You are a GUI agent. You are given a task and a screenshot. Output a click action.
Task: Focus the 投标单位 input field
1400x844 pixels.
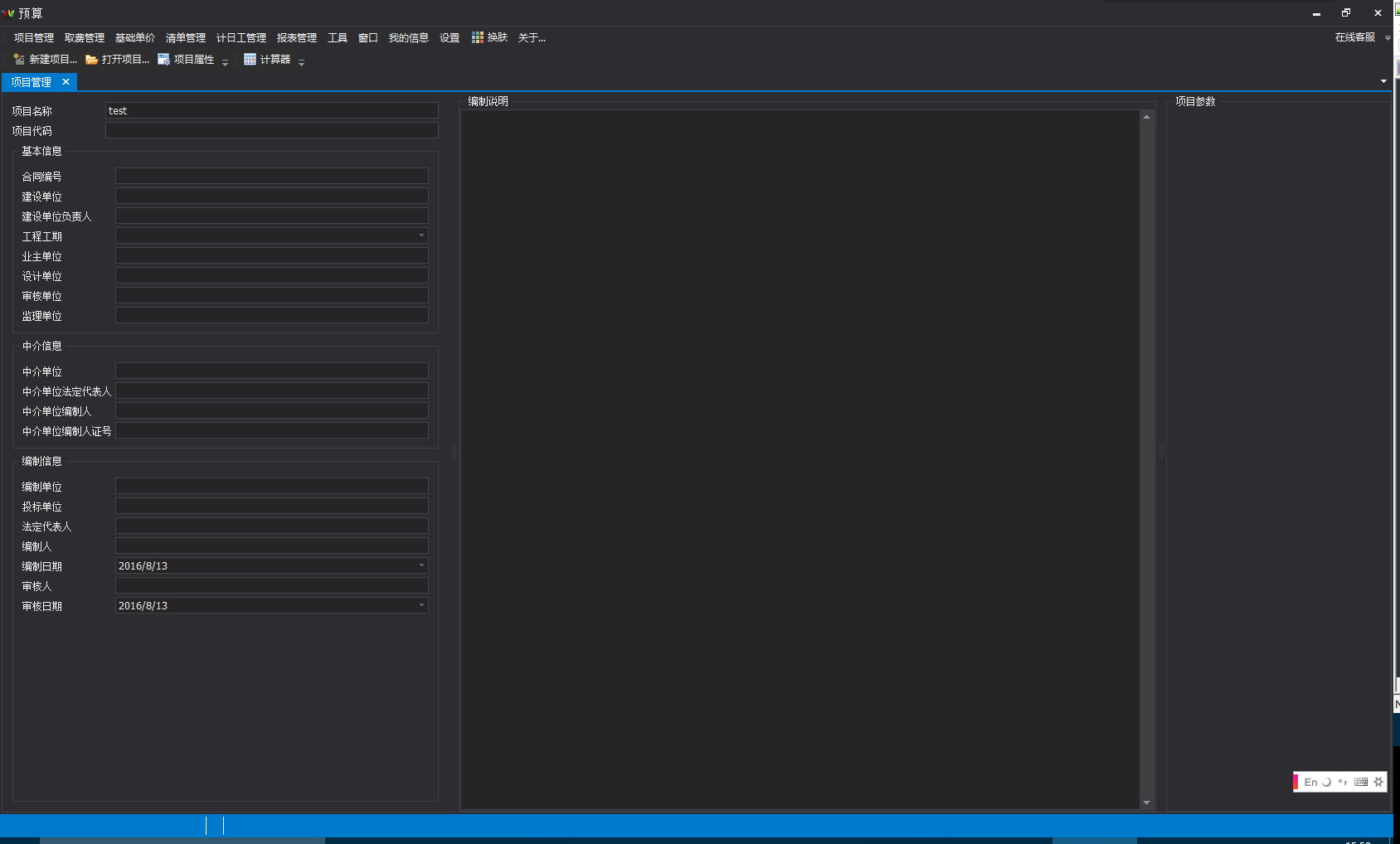click(x=272, y=506)
